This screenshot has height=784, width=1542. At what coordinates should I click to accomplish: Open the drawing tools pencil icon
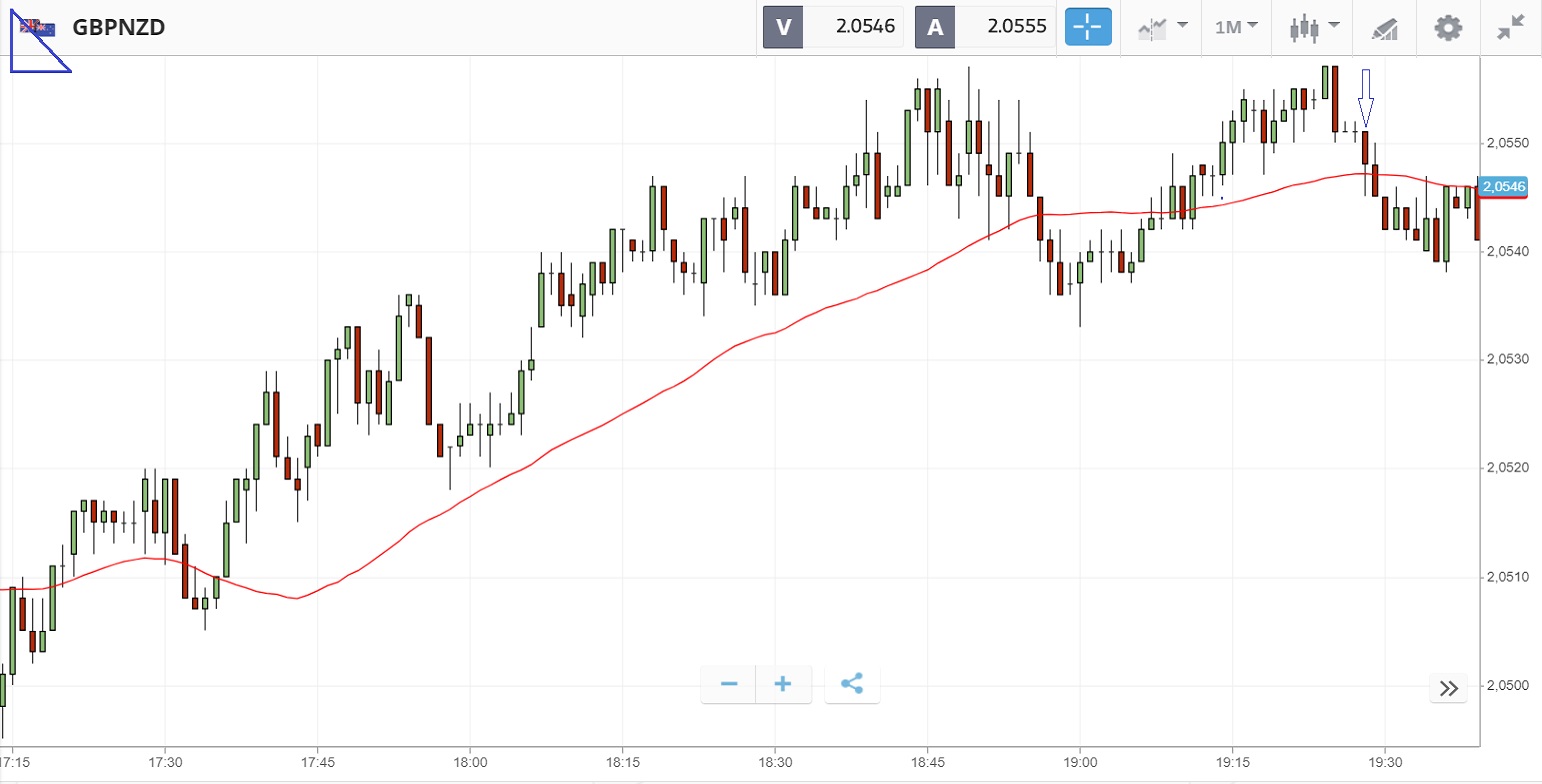point(1384,28)
